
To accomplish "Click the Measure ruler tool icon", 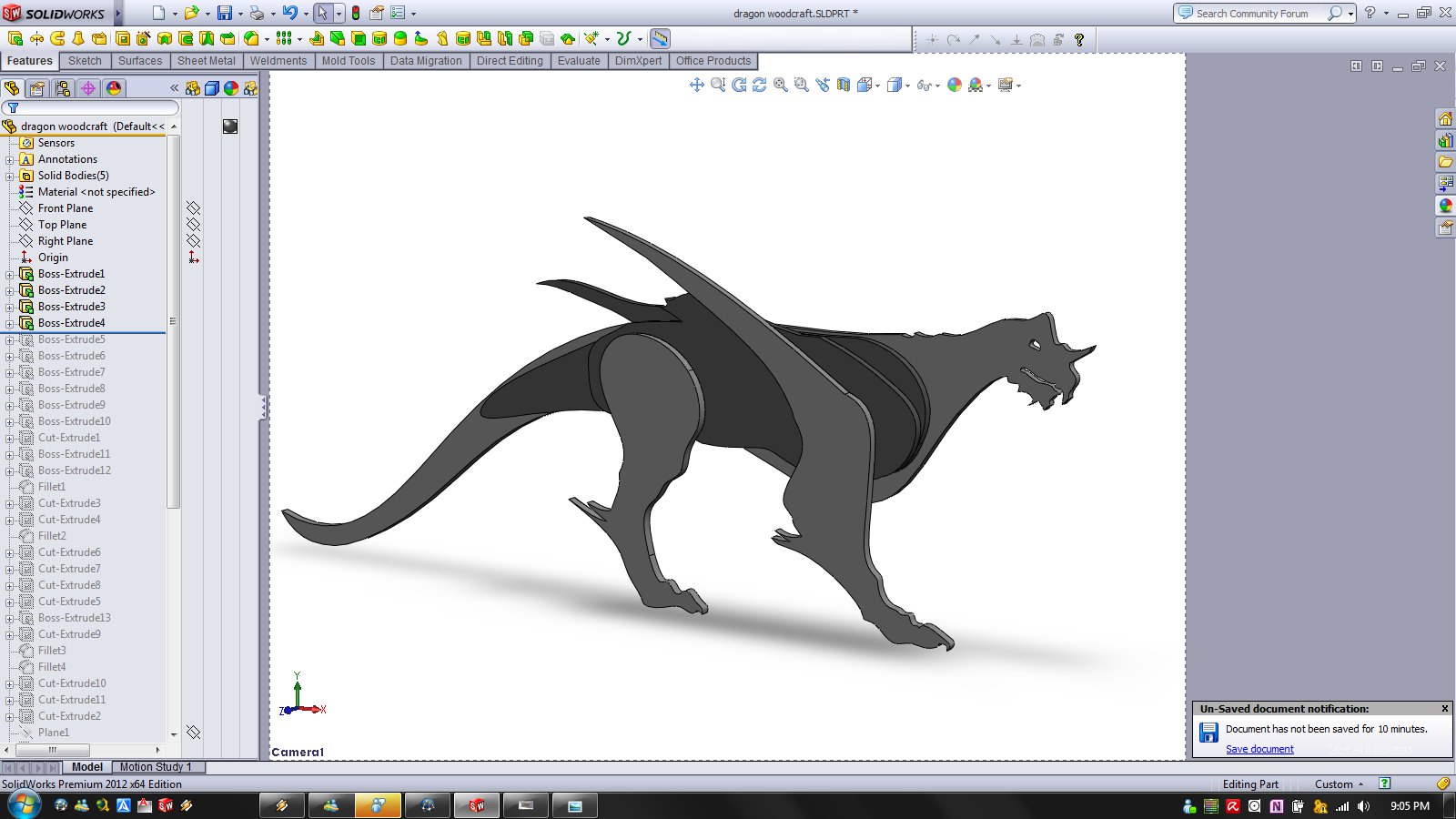I will 660,38.
